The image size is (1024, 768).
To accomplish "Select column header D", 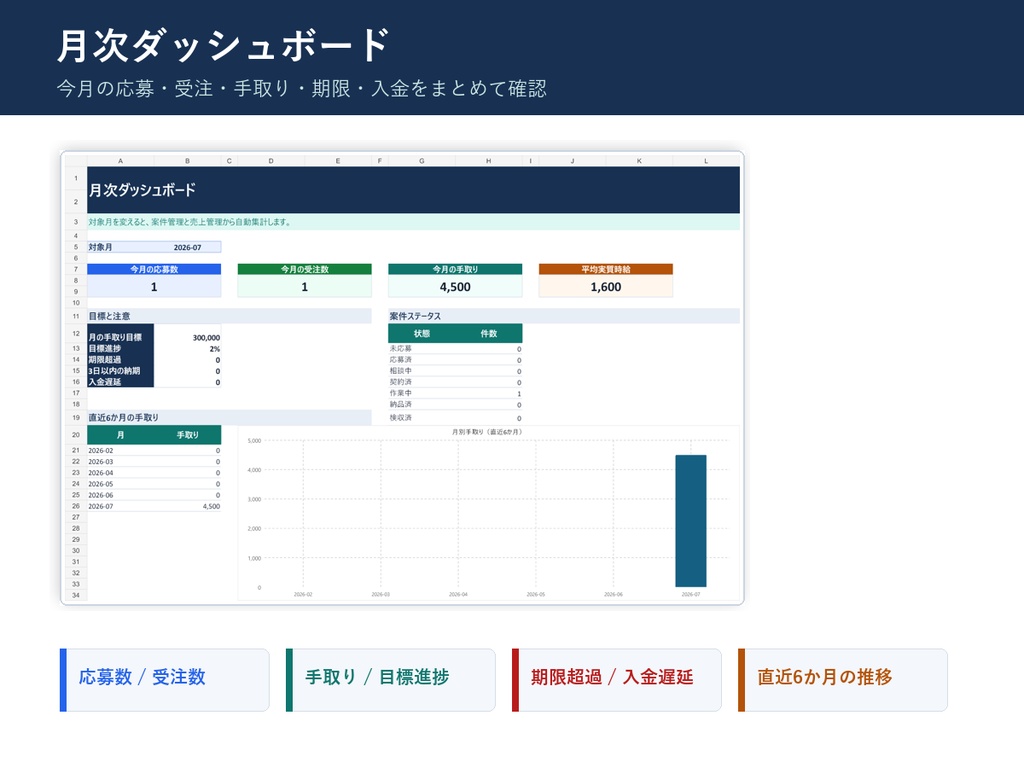I will (x=271, y=161).
